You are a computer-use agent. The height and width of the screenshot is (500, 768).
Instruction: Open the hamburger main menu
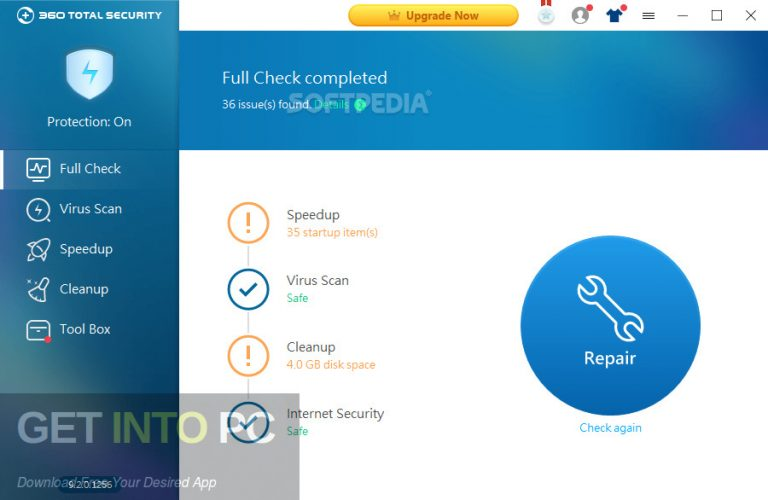(648, 16)
